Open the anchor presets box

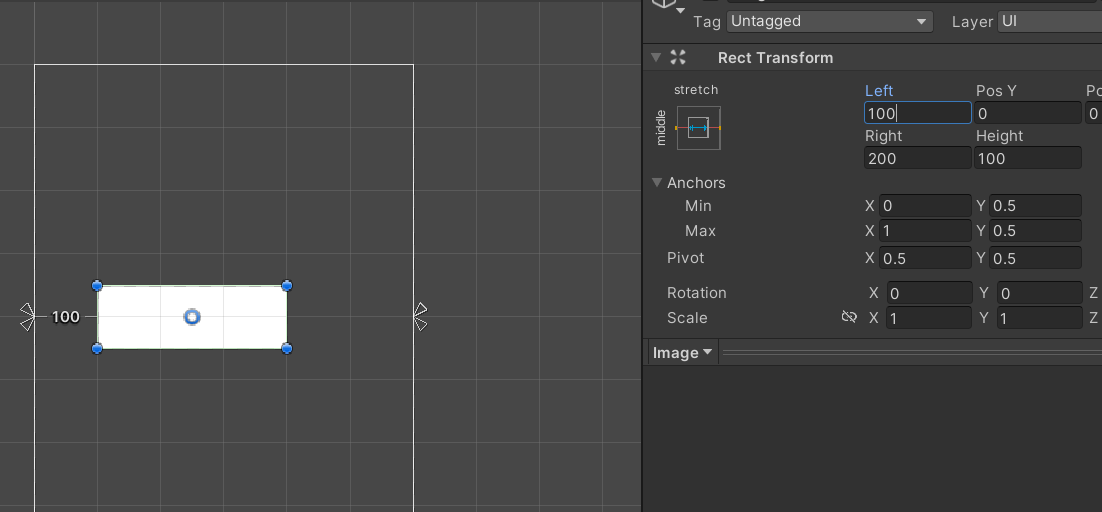[699, 128]
